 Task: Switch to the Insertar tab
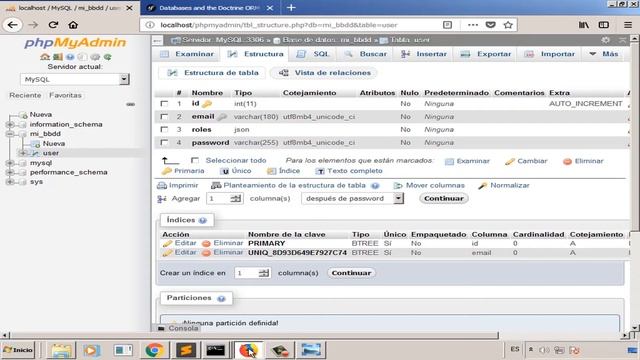[x=424, y=54]
